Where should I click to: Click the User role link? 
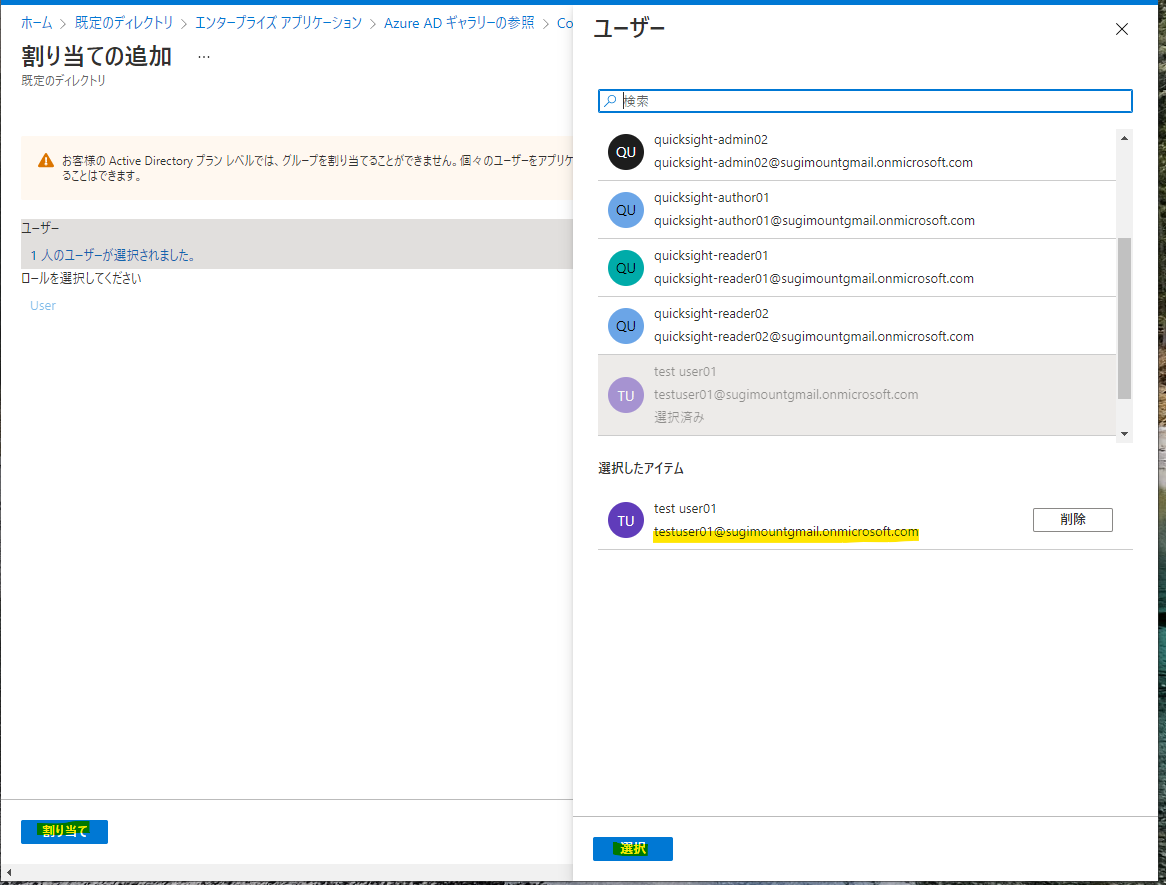(42, 306)
